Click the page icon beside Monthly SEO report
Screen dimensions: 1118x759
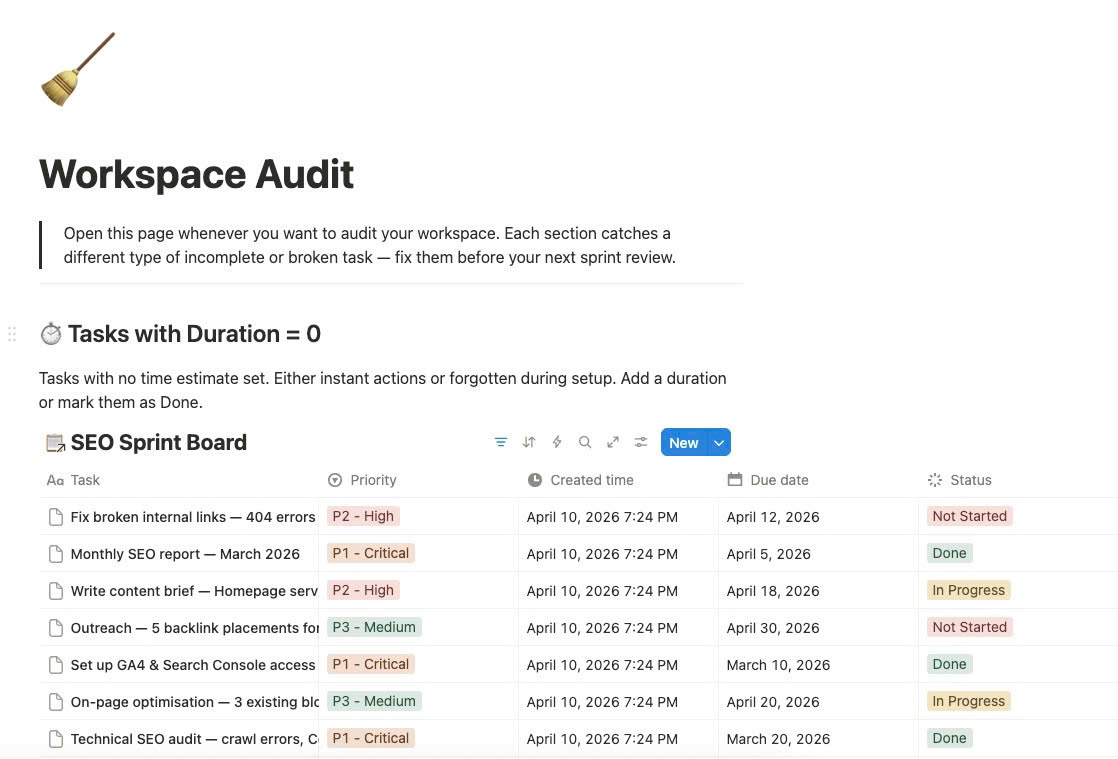(x=56, y=554)
